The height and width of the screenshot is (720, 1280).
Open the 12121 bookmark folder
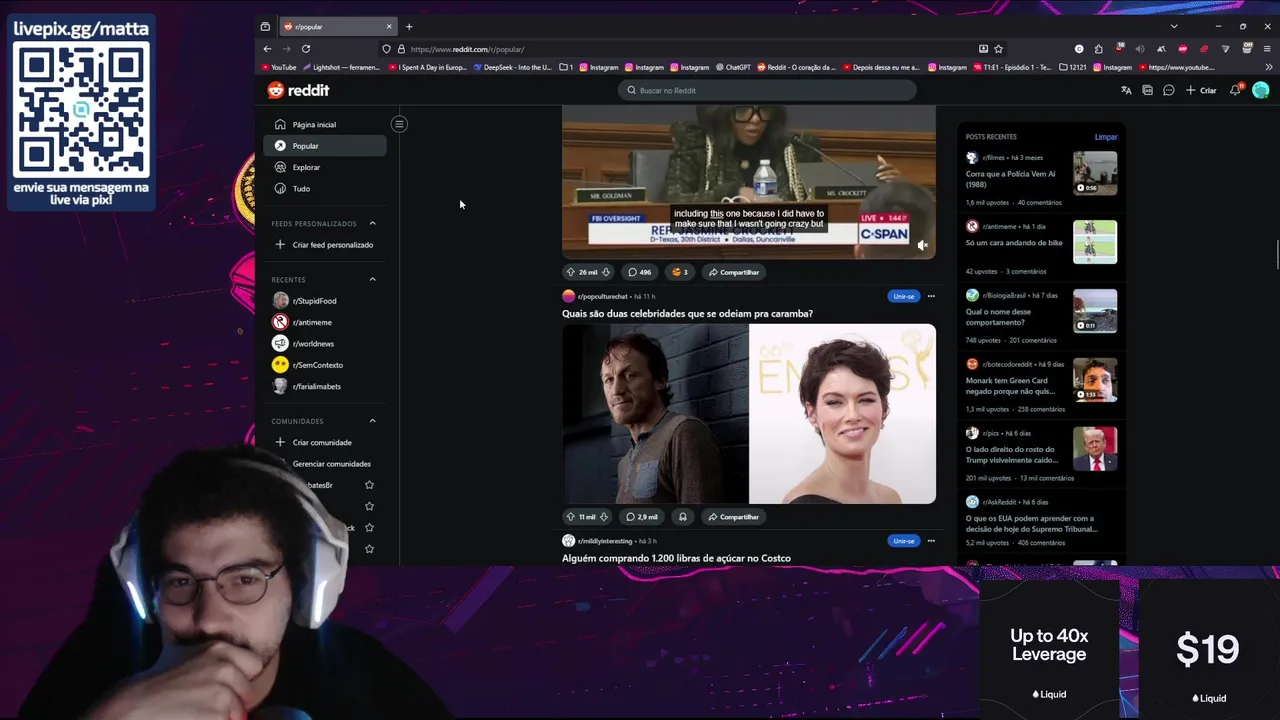click(1071, 67)
